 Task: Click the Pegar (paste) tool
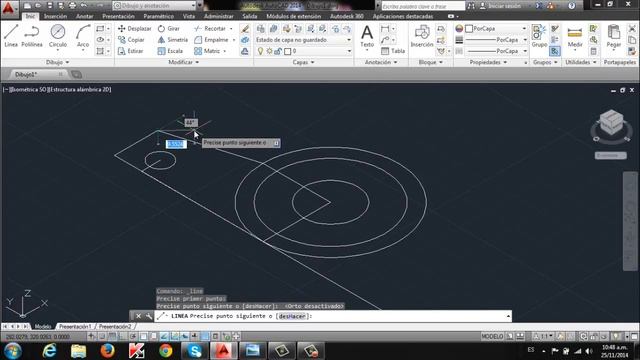pyautogui.click(x=613, y=36)
